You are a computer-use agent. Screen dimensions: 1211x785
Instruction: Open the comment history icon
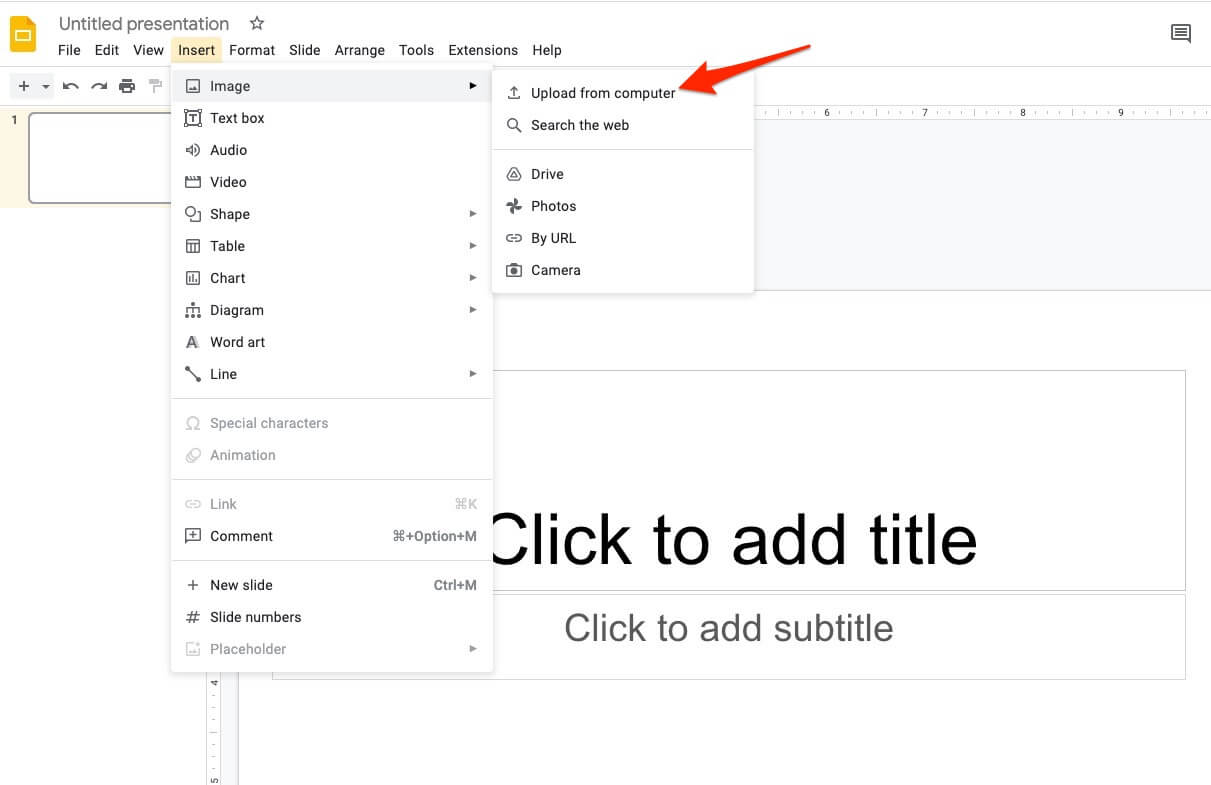1180,34
